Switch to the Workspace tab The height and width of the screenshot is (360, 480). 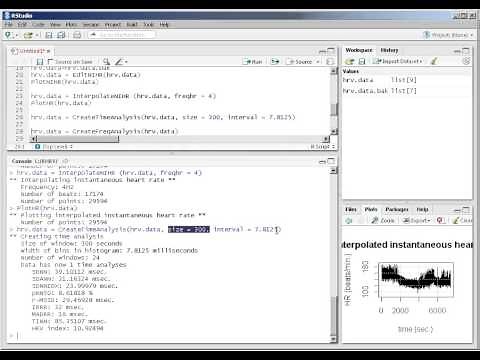[x=359, y=50]
